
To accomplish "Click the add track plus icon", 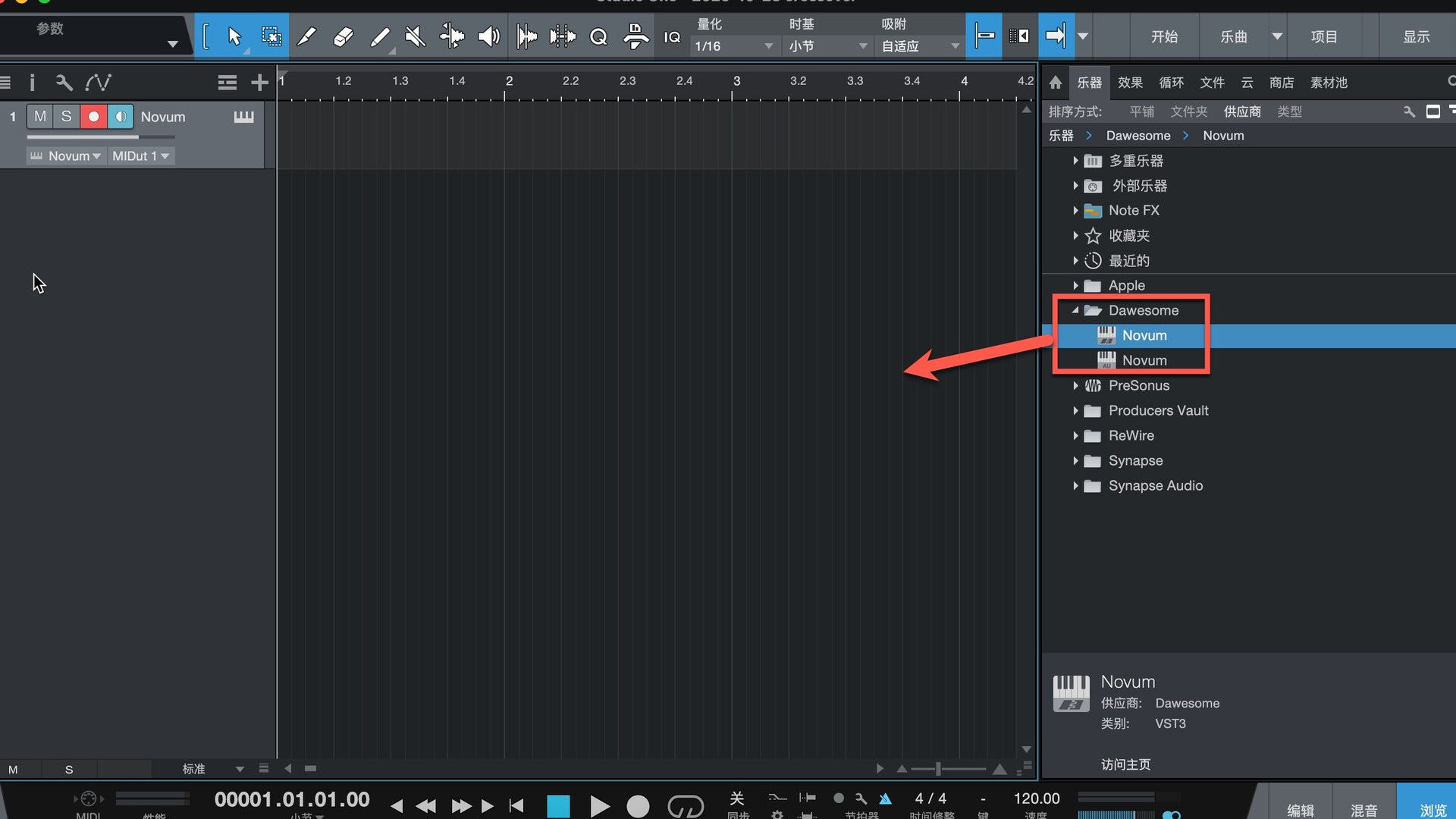I will tap(259, 82).
